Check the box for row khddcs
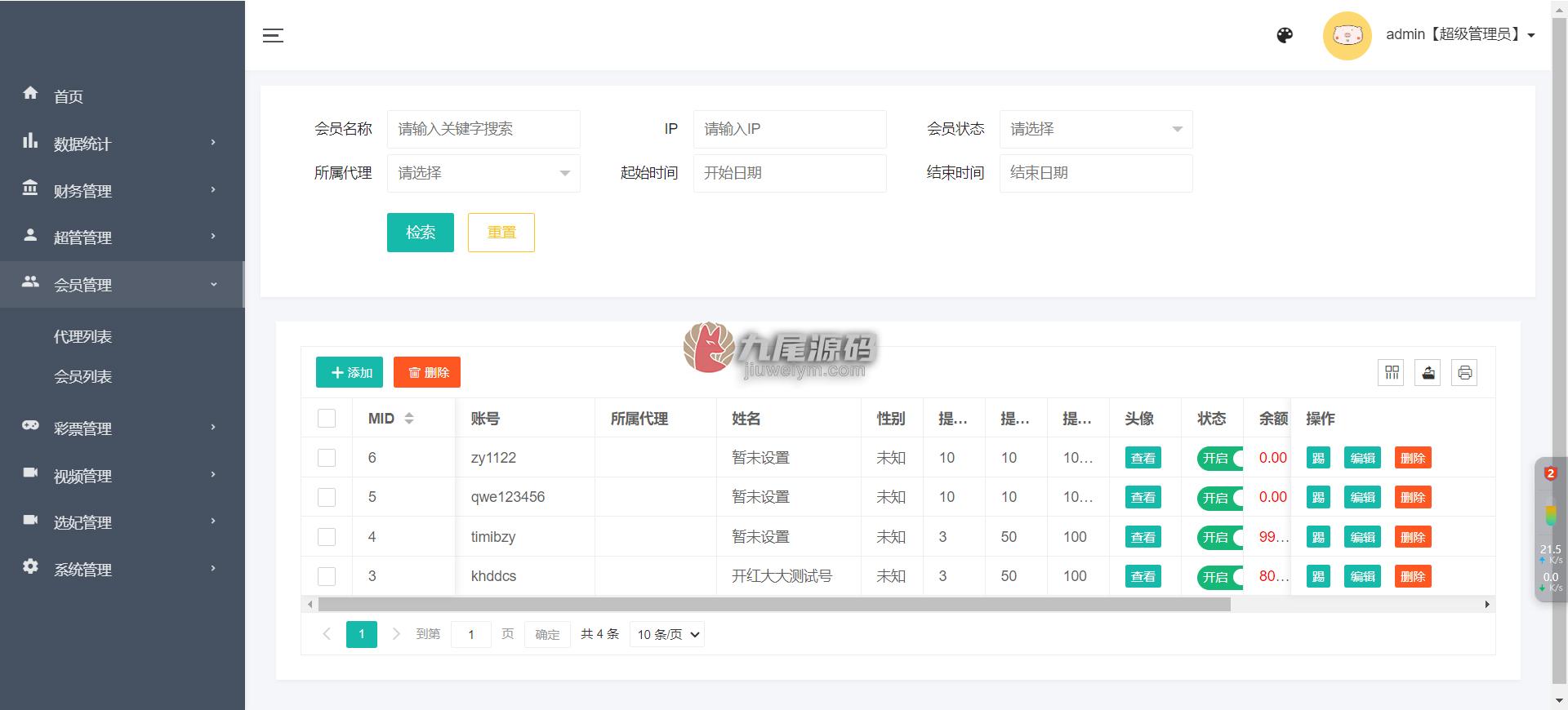1568x710 pixels. (327, 576)
